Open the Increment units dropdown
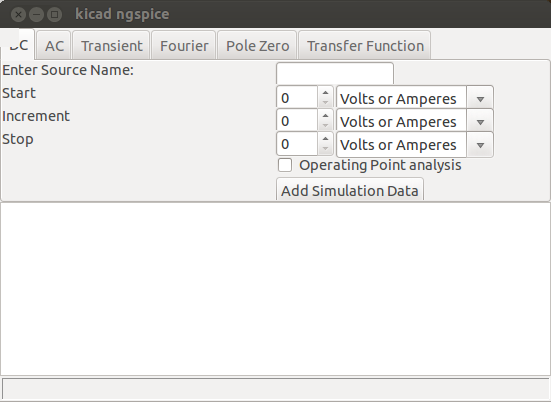This screenshot has height=402, width=551. pos(415,122)
